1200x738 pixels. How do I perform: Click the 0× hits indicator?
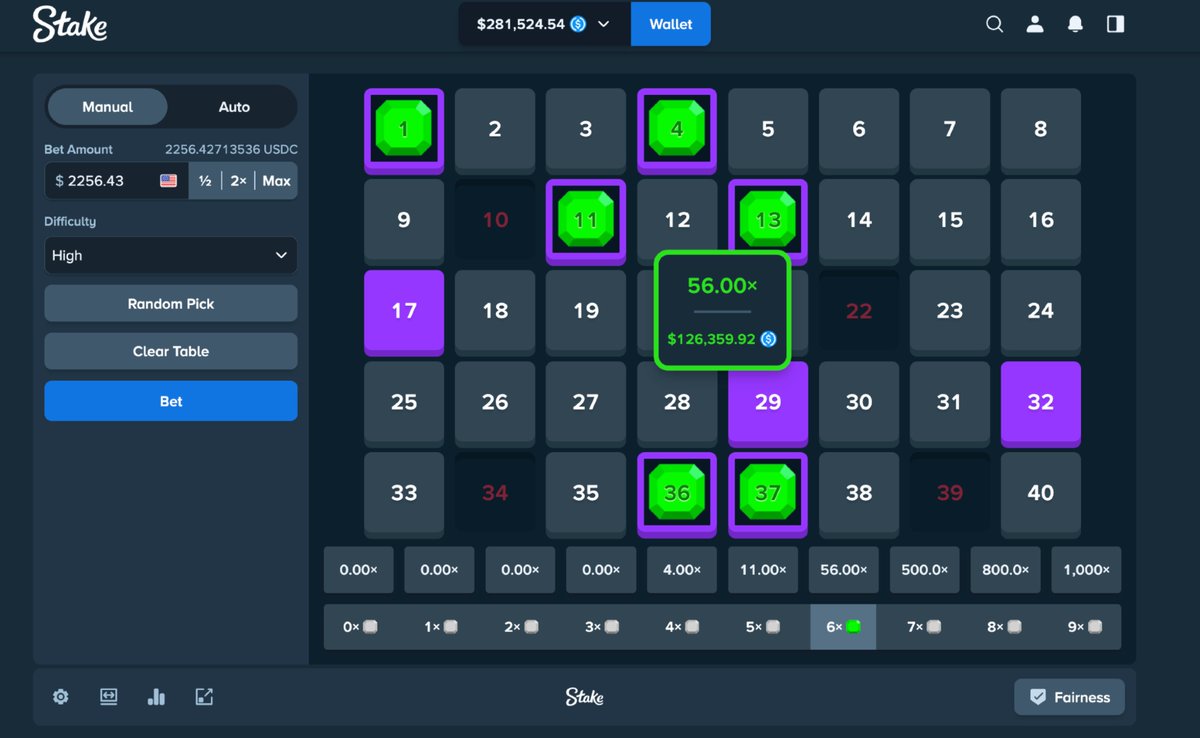360,627
